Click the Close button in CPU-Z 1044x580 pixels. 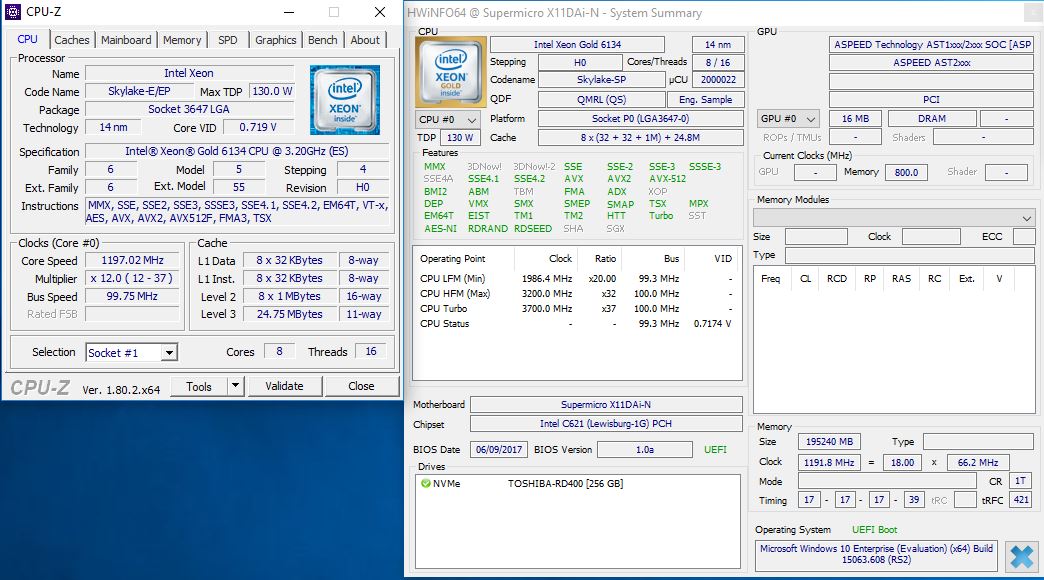click(x=361, y=386)
